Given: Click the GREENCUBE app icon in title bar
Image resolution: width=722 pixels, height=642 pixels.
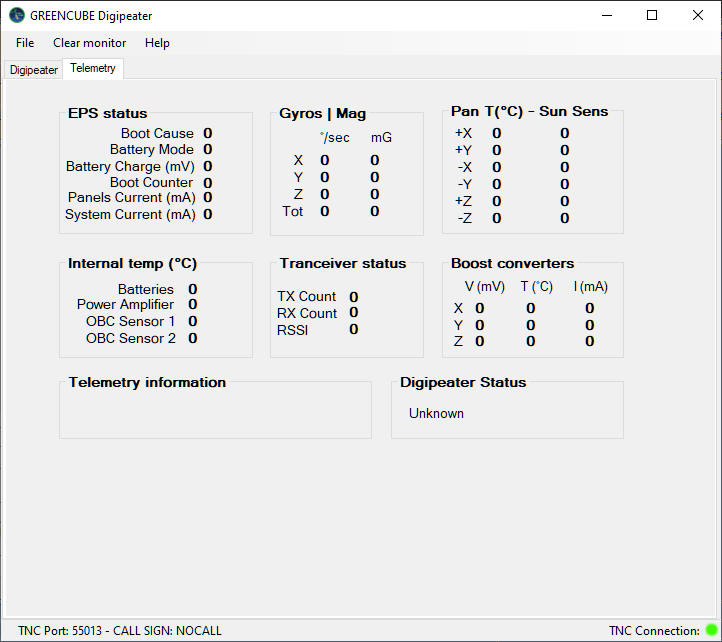Looking at the screenshot, I should (x=17, y=15).
